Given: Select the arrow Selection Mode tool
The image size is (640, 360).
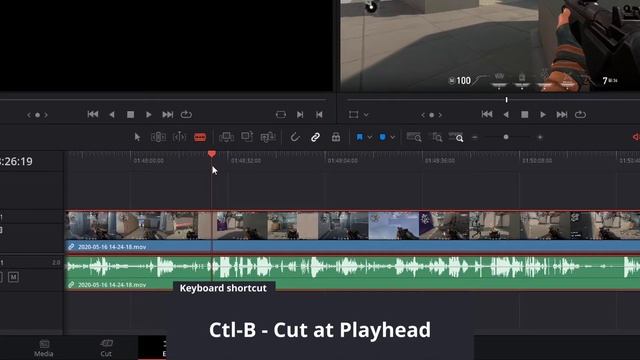Looking at the screenshot, I should coord(138,137).
